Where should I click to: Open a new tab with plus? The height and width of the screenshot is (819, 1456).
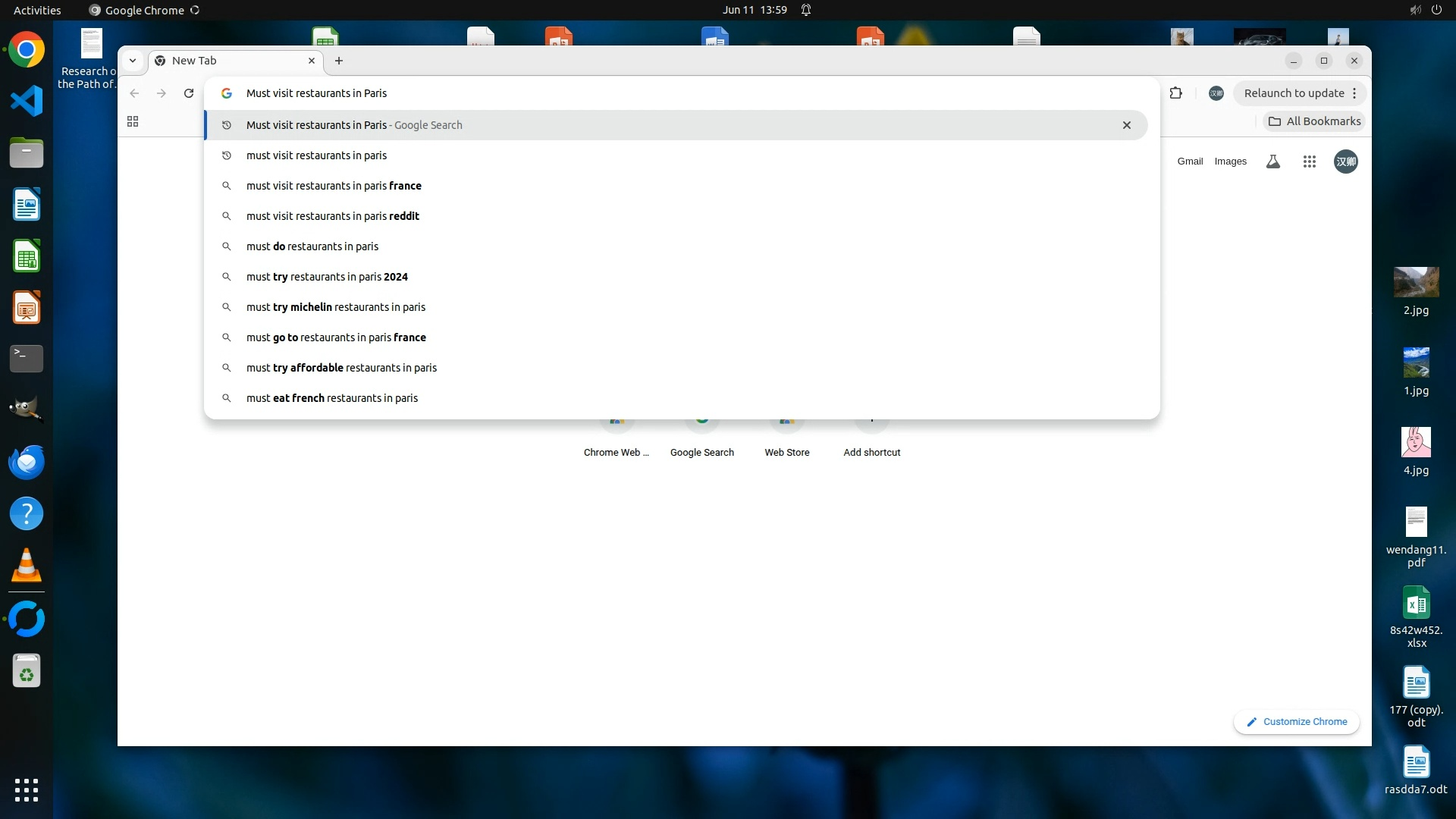pos(339,61)
